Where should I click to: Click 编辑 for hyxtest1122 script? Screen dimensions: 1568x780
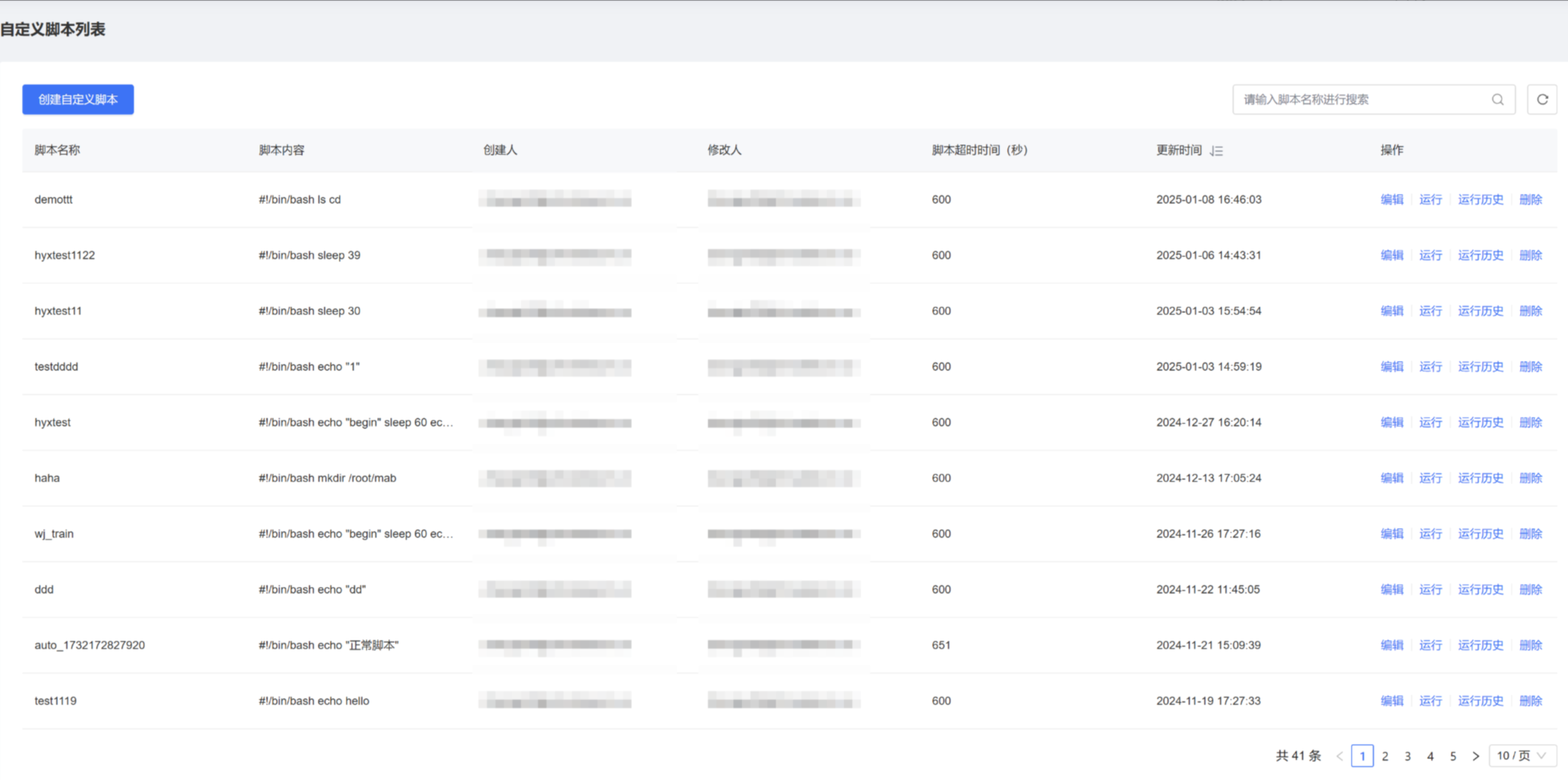click(x=1391, y=255)
